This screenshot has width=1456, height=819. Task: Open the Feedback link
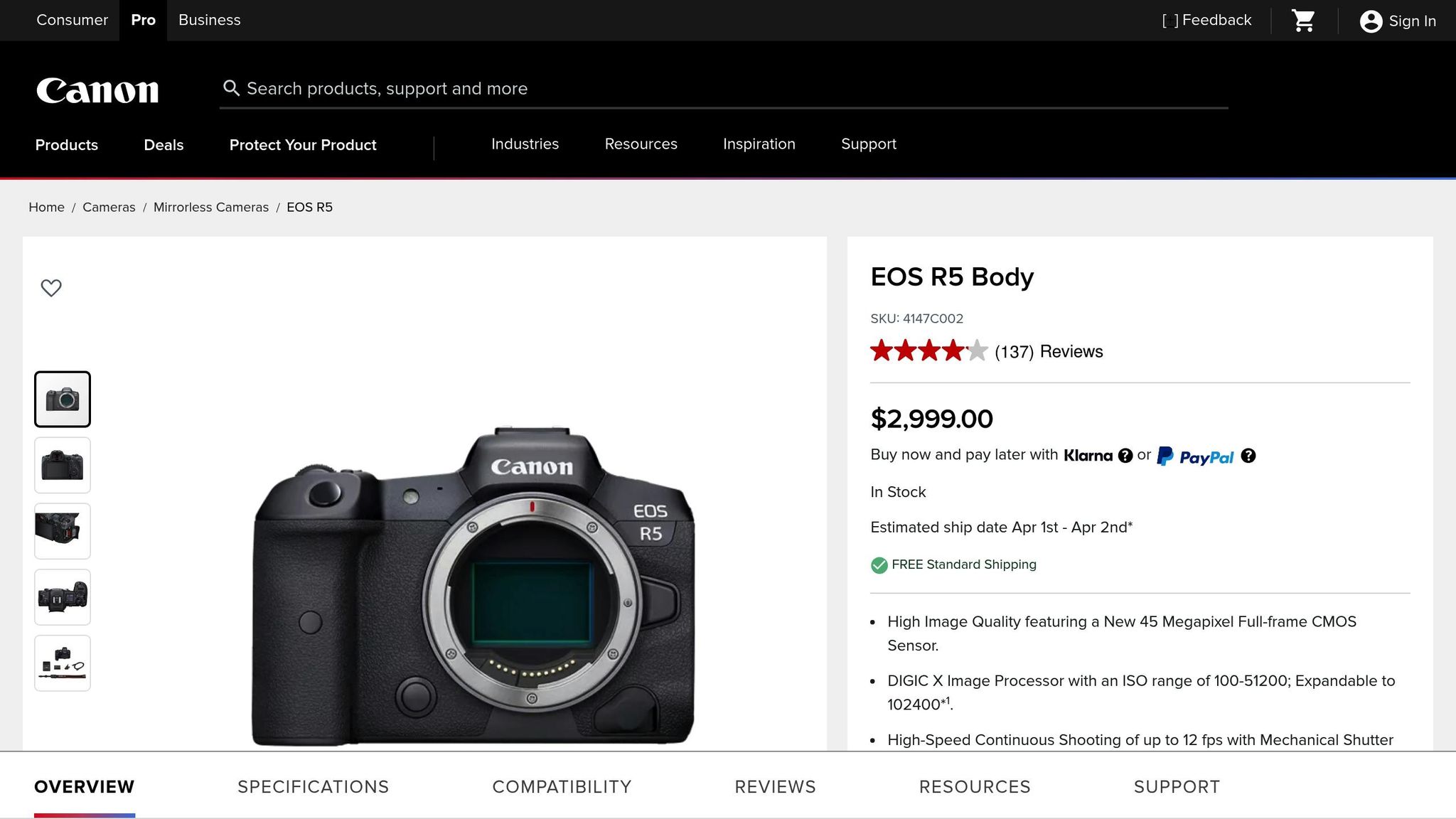pos(1206,21)
